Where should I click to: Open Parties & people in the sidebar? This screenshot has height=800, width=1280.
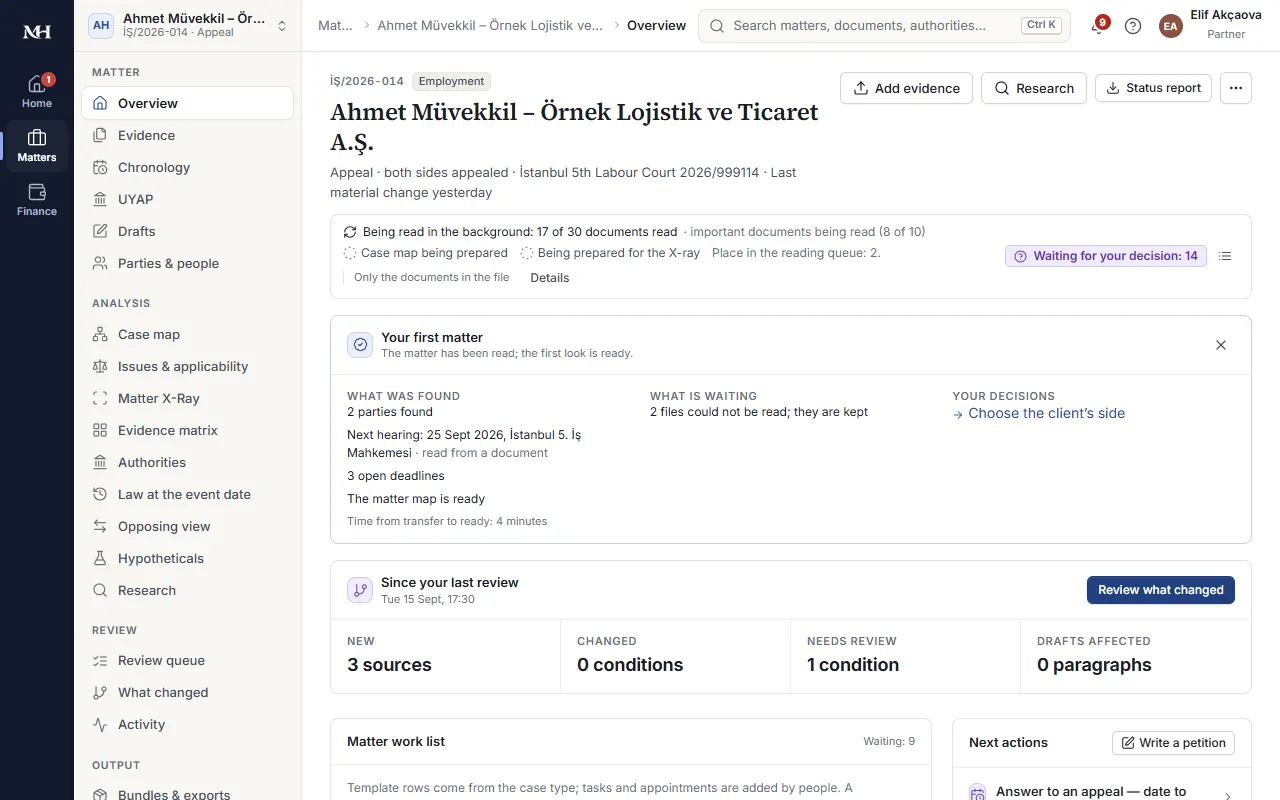(187, 263)
